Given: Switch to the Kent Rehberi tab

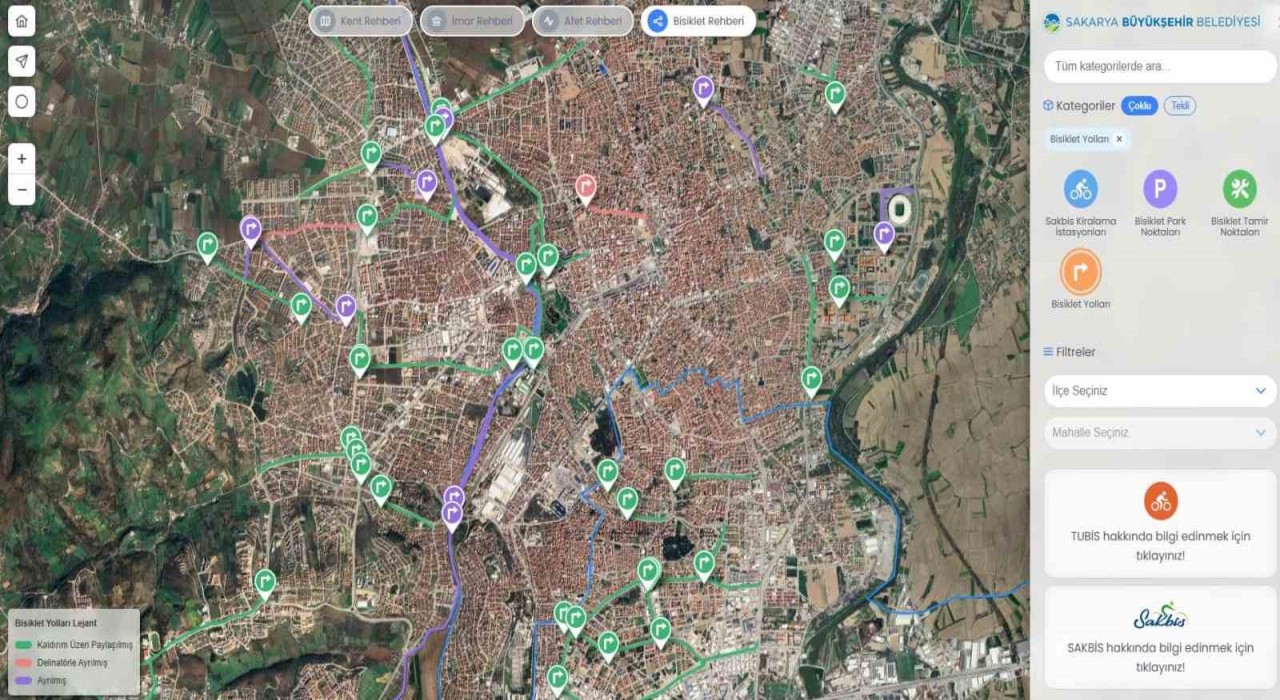Looking at the screenshot, I should (361, 21).
